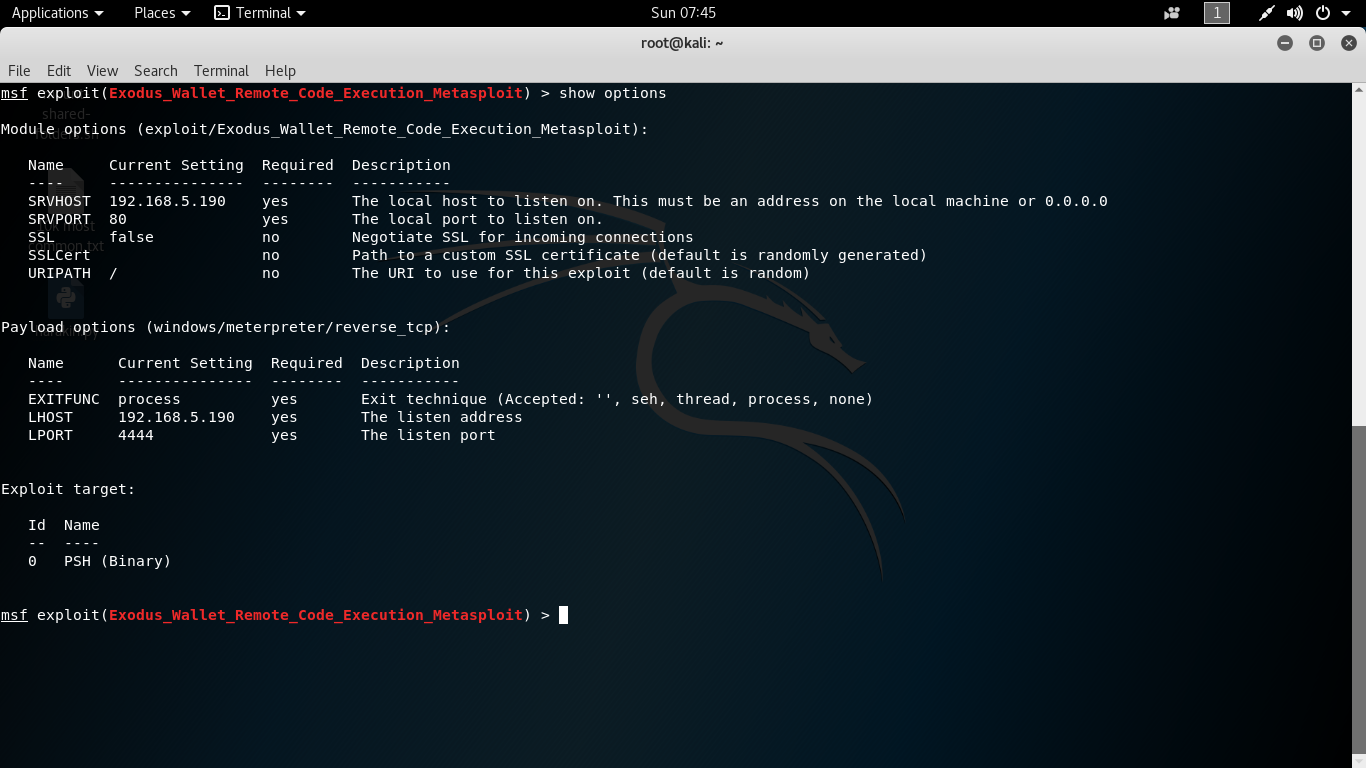Maximize the root@kali terminal window
This screenshot has height=768, width=1366.
(1317, 43)
